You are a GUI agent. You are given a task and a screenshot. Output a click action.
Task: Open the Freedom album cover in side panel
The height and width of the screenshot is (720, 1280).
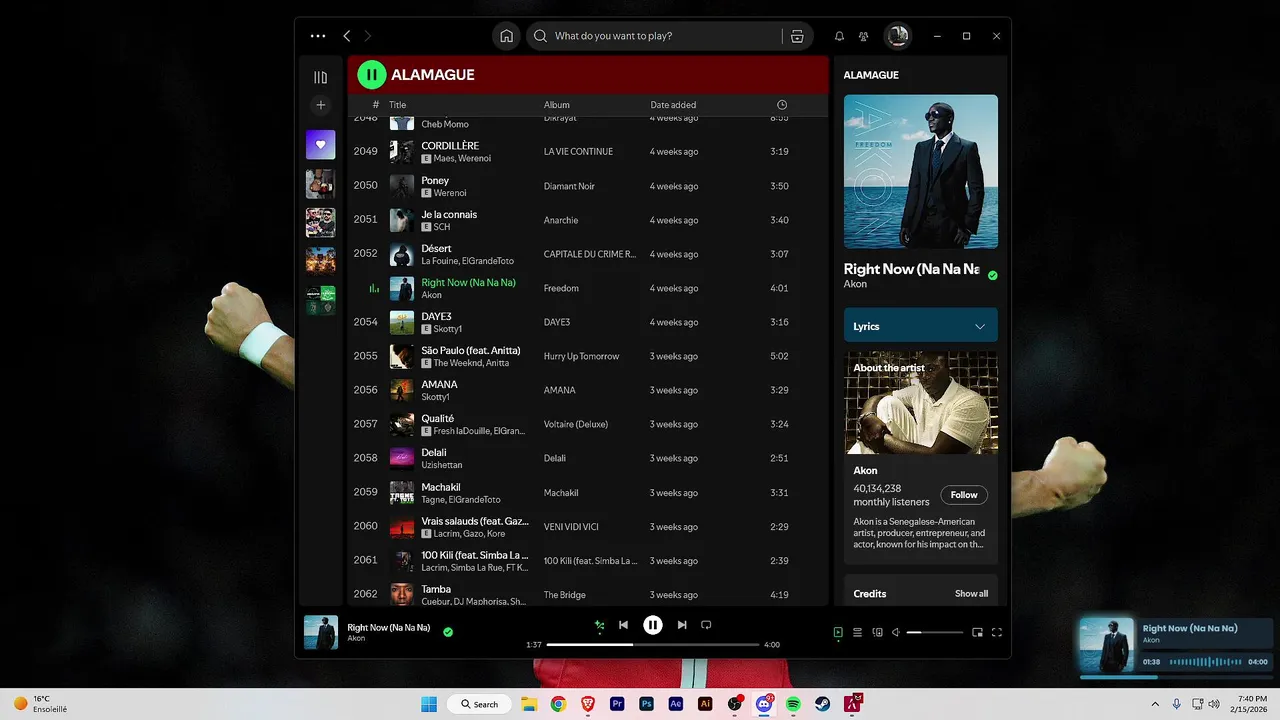[921, 171]
